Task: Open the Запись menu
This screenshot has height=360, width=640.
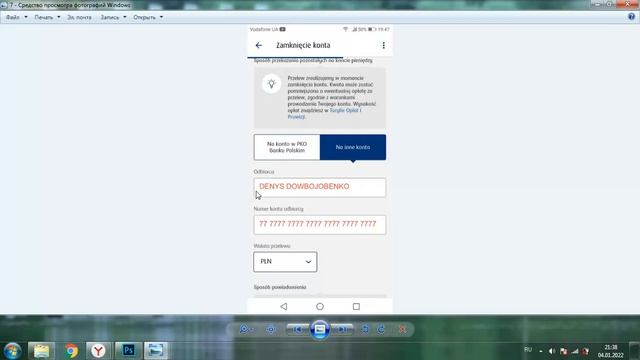Action: (x=113, y=17)
